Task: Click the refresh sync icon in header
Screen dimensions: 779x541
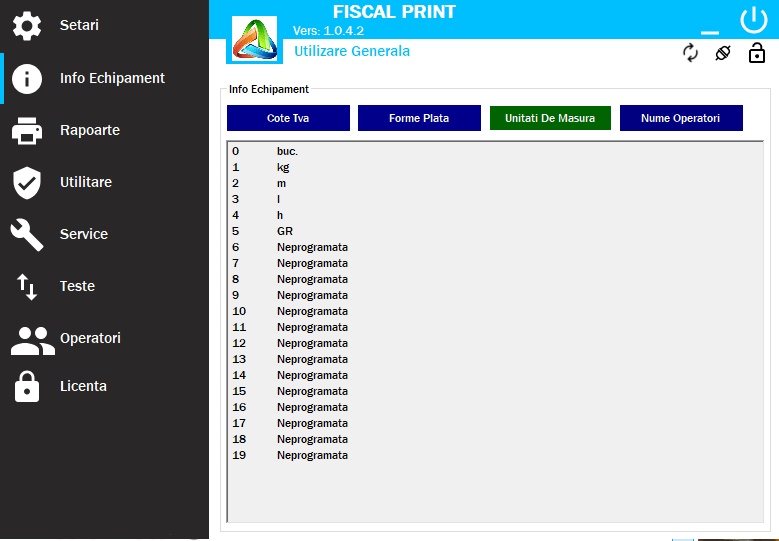Action: pyautogui.click(x=690, y=53)
